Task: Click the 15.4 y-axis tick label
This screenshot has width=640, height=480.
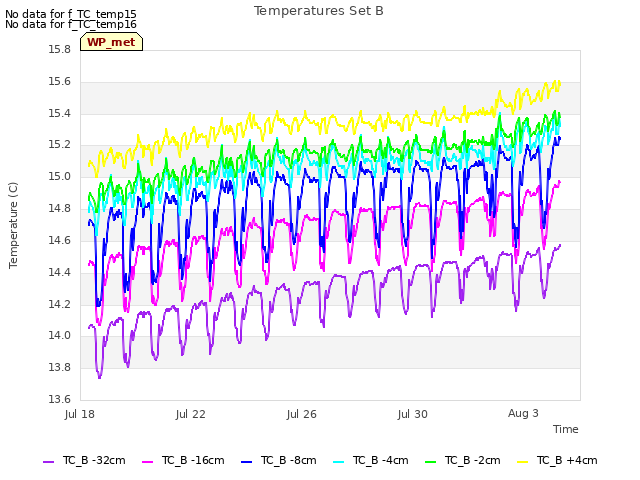Action: [x=60, y=113]
